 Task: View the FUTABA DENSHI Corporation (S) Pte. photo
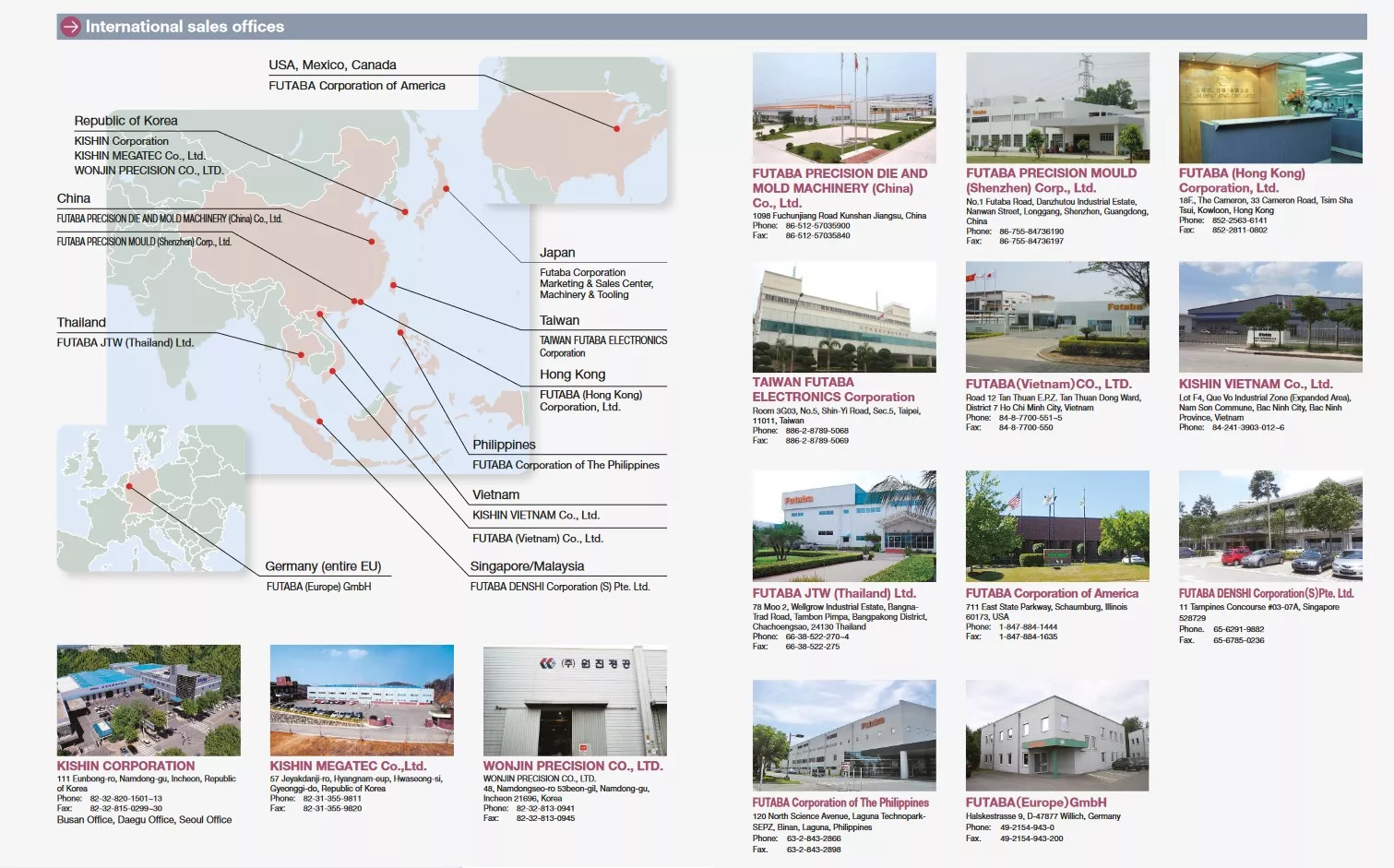tap(1270, 527)
